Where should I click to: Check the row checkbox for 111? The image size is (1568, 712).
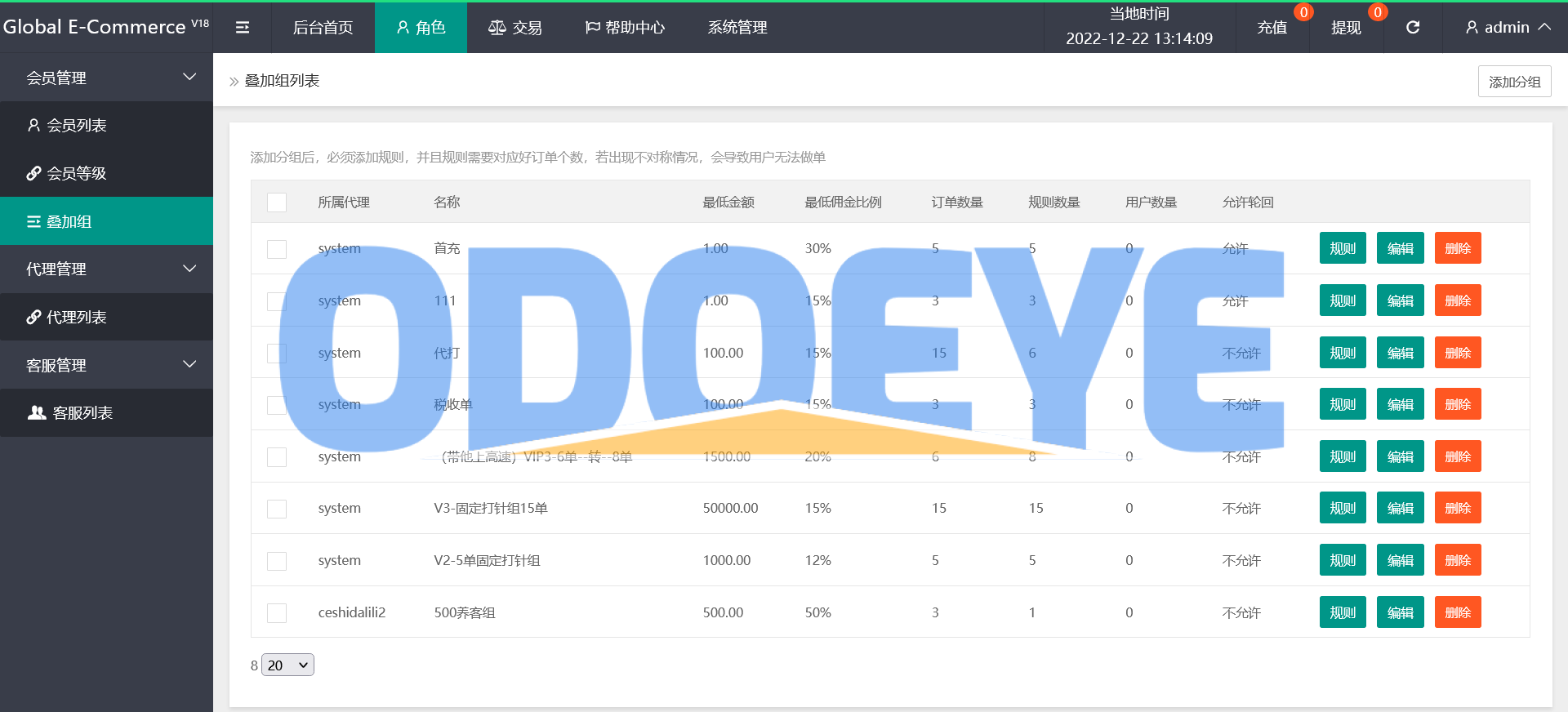click(x=277, y=301)
